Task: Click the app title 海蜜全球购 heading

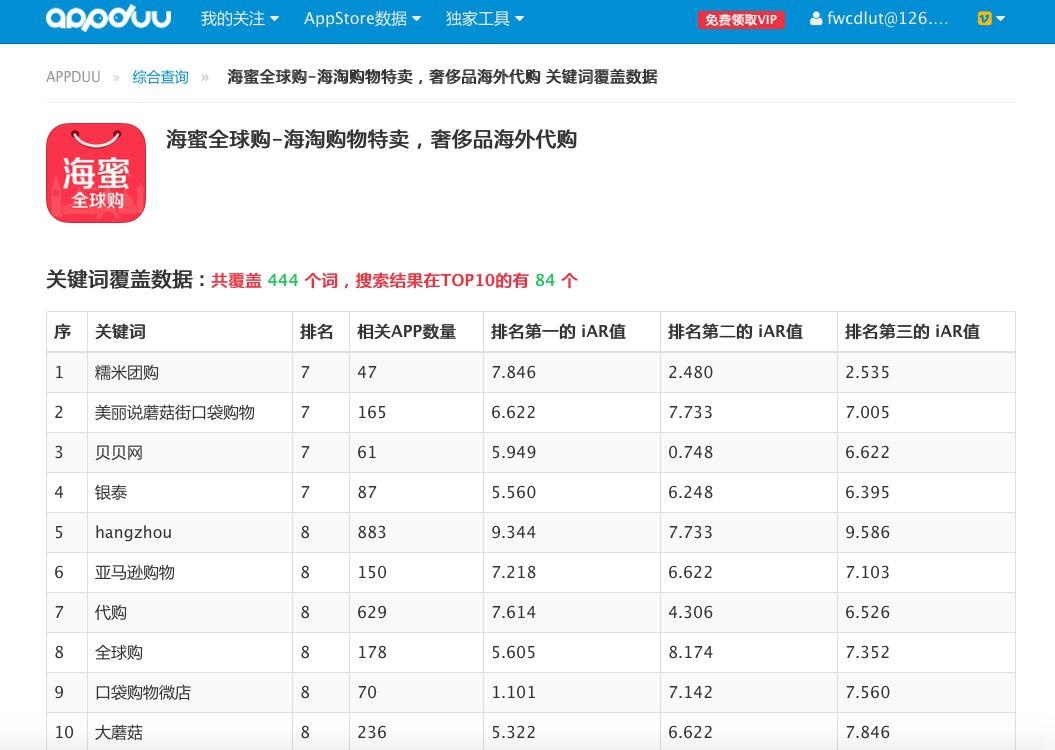Action: (371, 139)
